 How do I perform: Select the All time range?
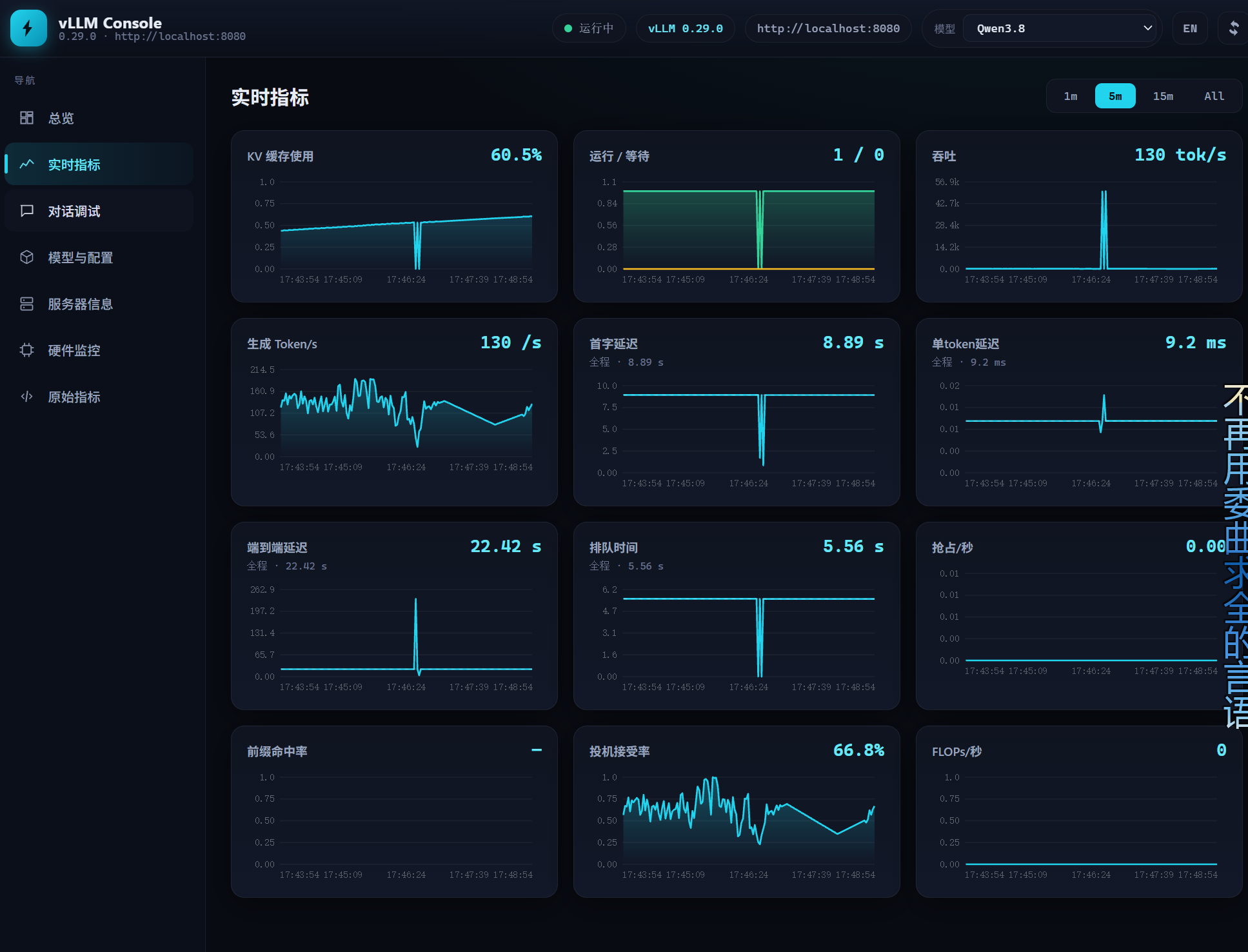pos(1214,96)
